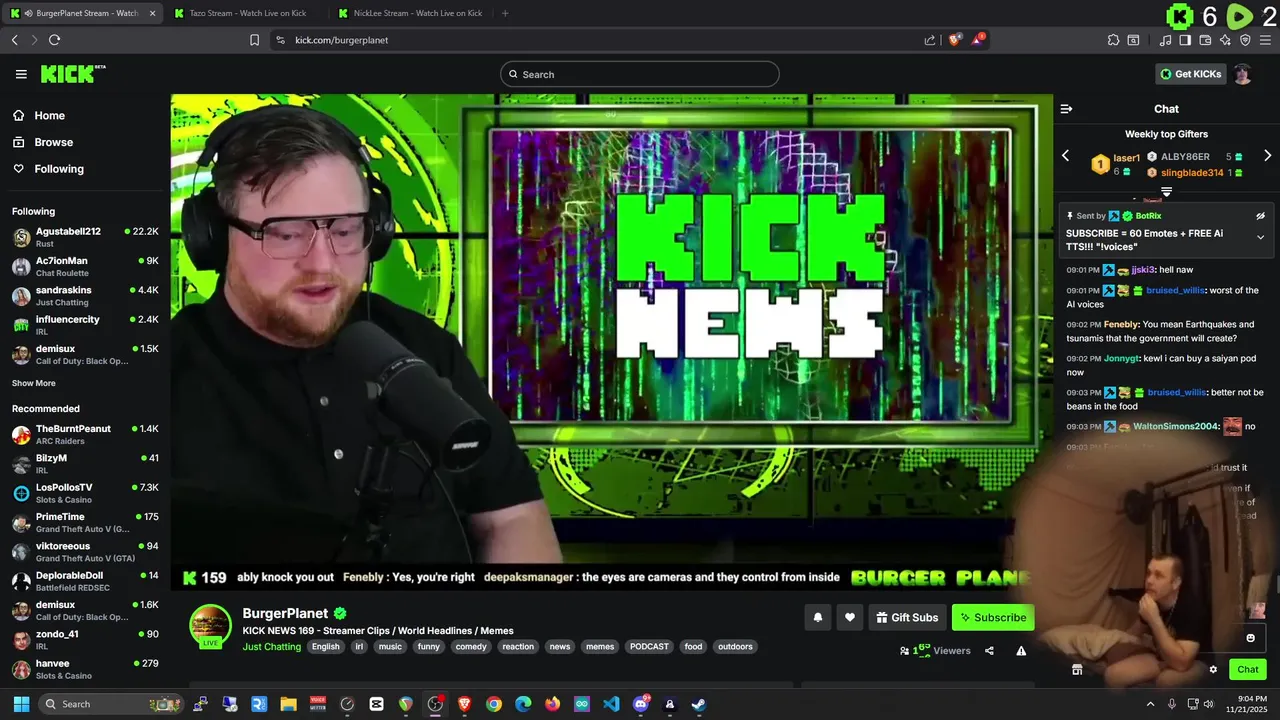The width and height of the screenshot is (1280, 720).
Task: Expand following list with Show More
Action: click(x=34, y=383)
